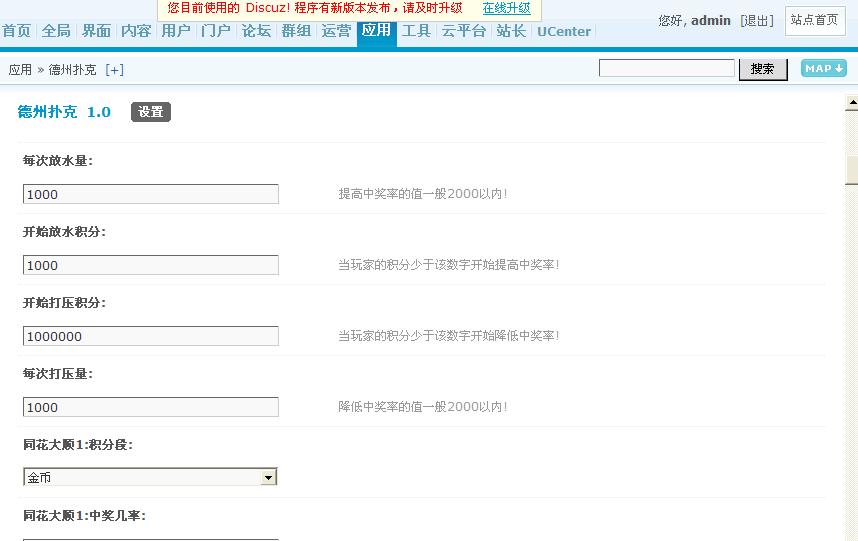
Task: Go to the 内容 tab
Action: 136,31
